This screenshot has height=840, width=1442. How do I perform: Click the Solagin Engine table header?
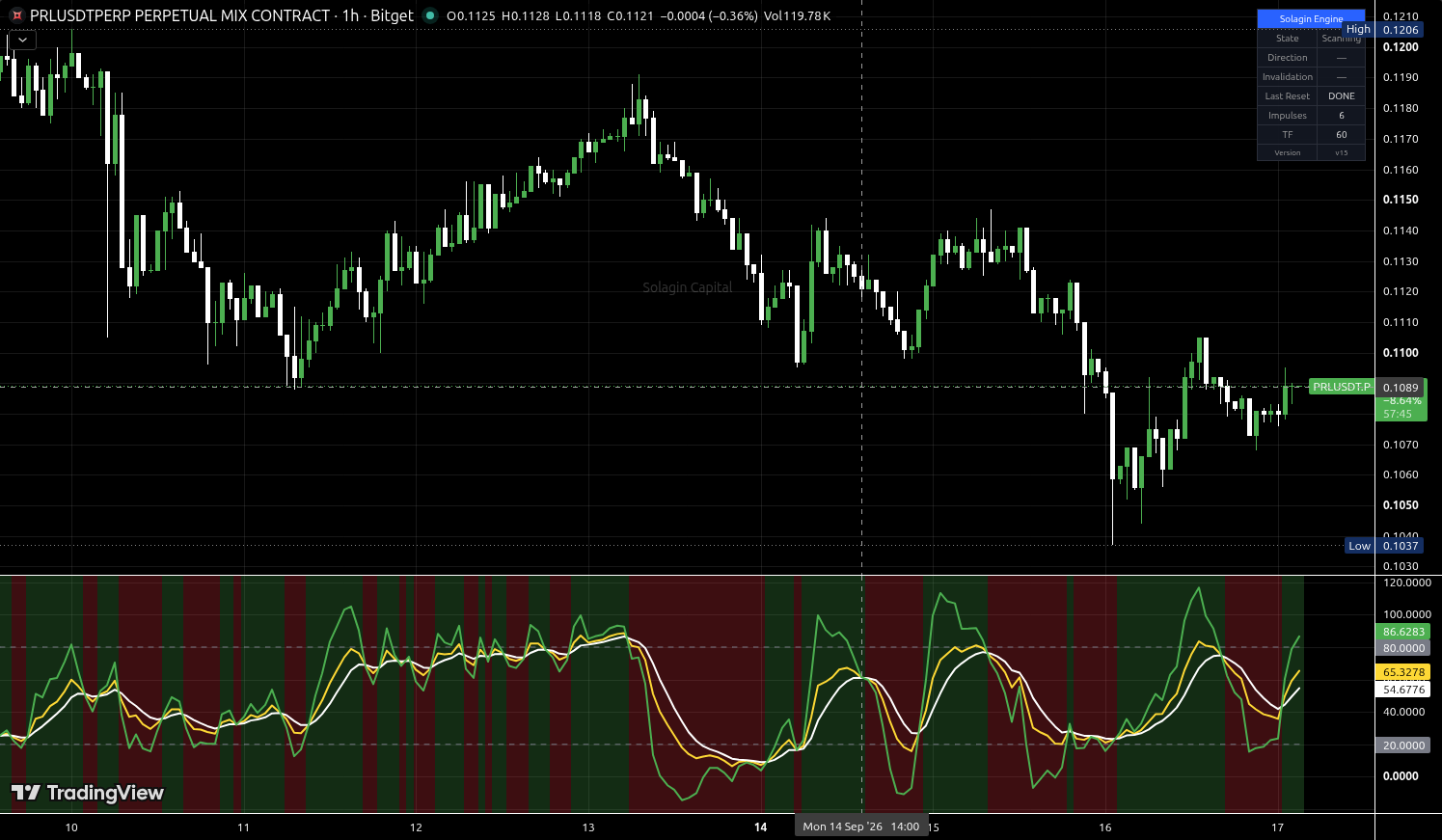[x=1311, y=19]
